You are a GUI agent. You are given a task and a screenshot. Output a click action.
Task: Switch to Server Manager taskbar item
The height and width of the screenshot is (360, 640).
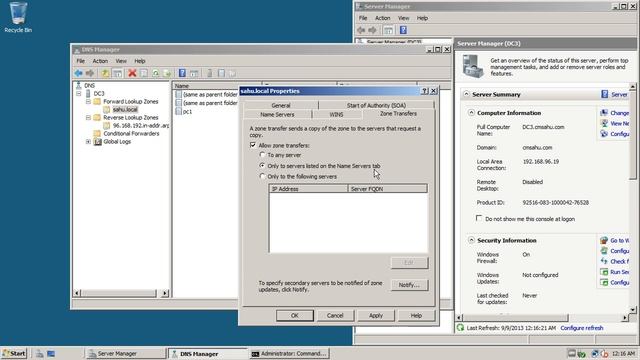126,353
